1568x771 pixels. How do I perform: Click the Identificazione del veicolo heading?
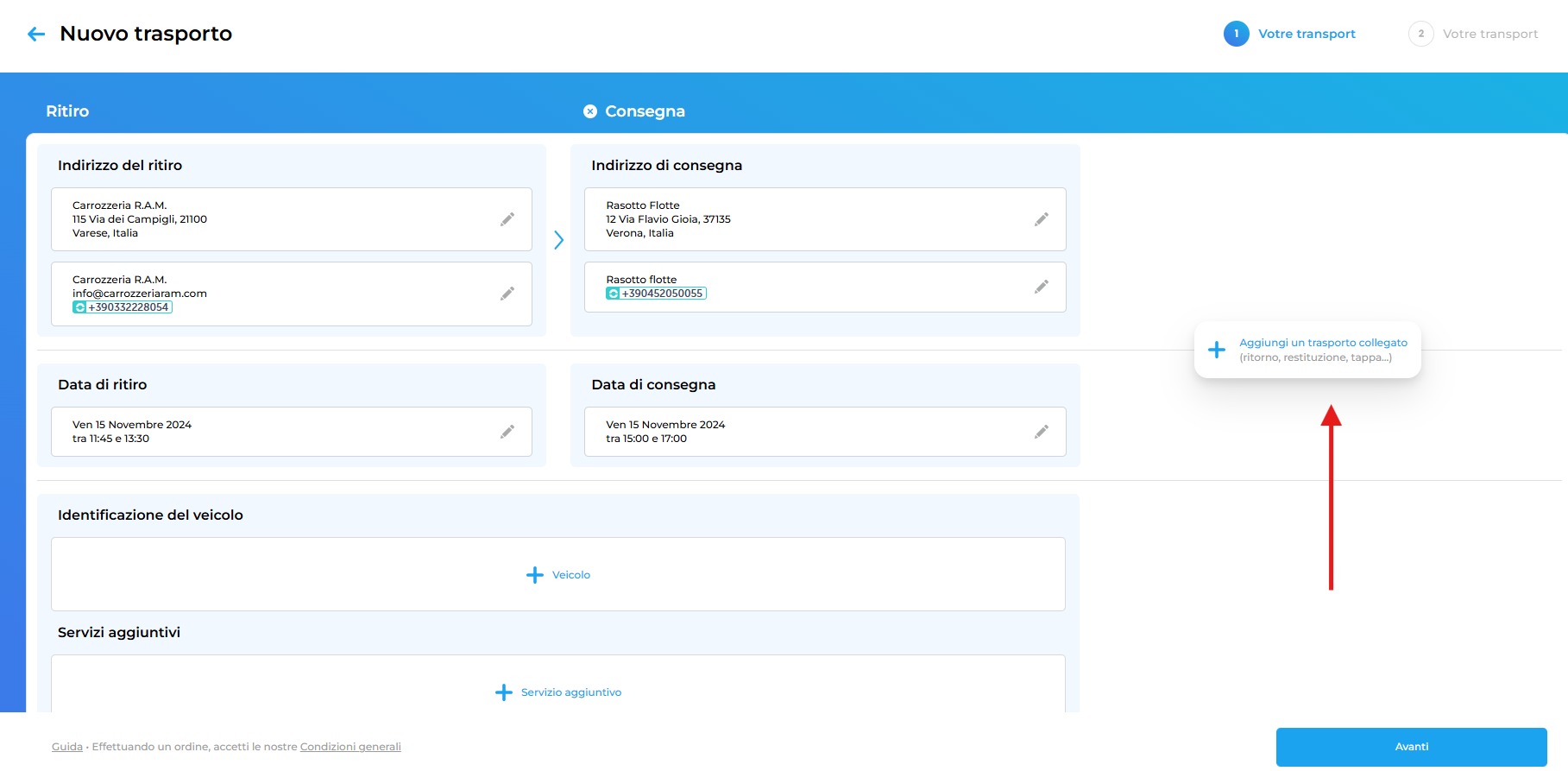(150, 515)
